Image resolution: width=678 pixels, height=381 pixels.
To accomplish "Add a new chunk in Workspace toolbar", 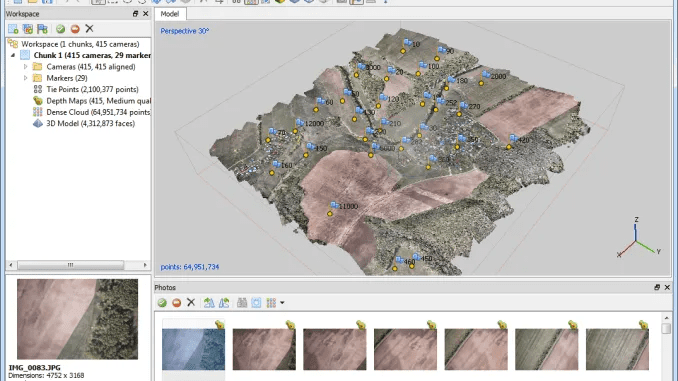I will (x=13, y=29).
